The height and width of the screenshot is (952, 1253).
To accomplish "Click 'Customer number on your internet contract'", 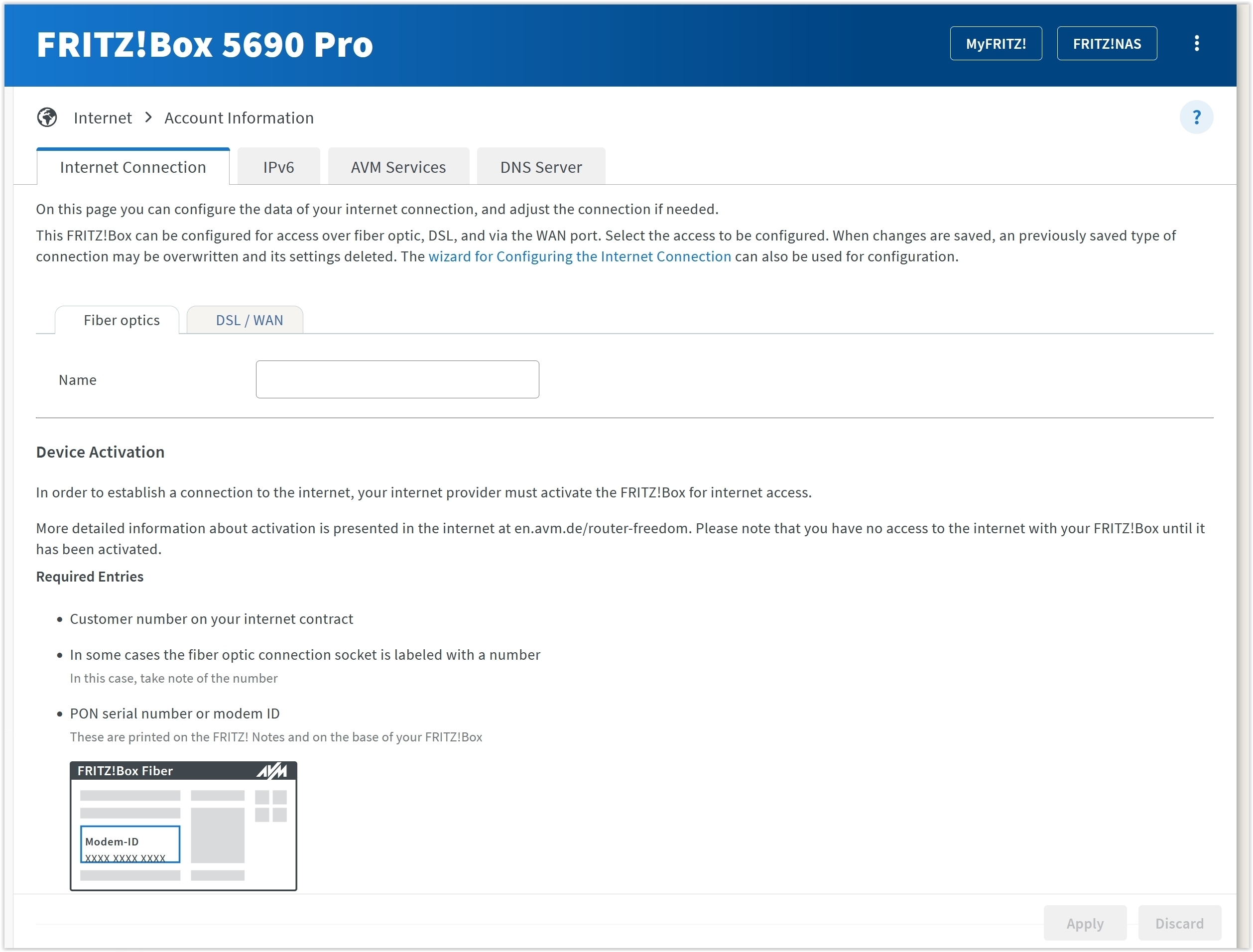I will (x=211, y=619).
